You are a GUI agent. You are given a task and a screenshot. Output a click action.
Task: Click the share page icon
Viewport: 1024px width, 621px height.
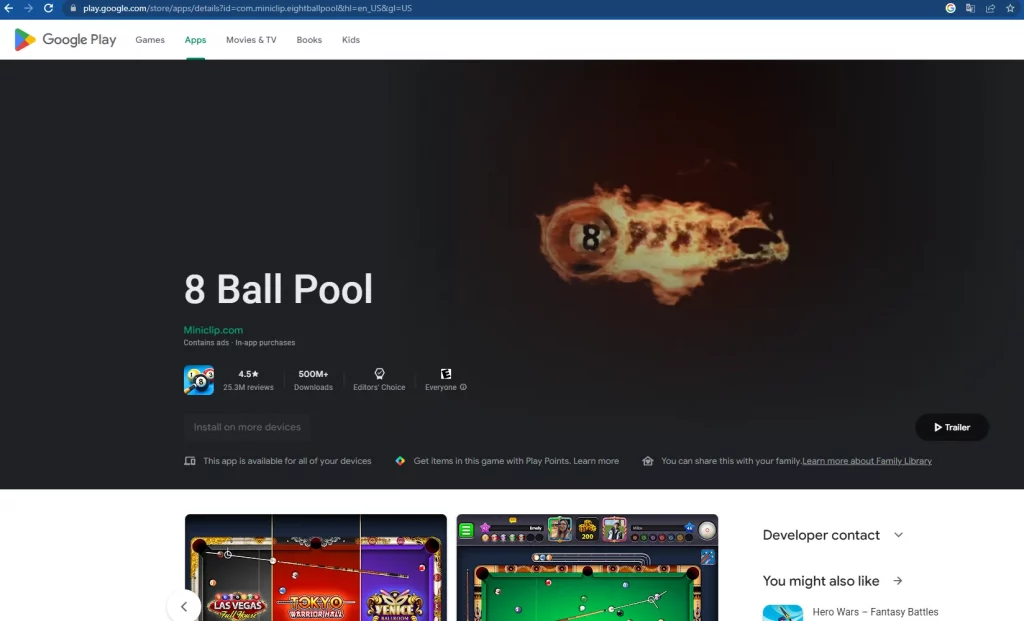[991, 8]
